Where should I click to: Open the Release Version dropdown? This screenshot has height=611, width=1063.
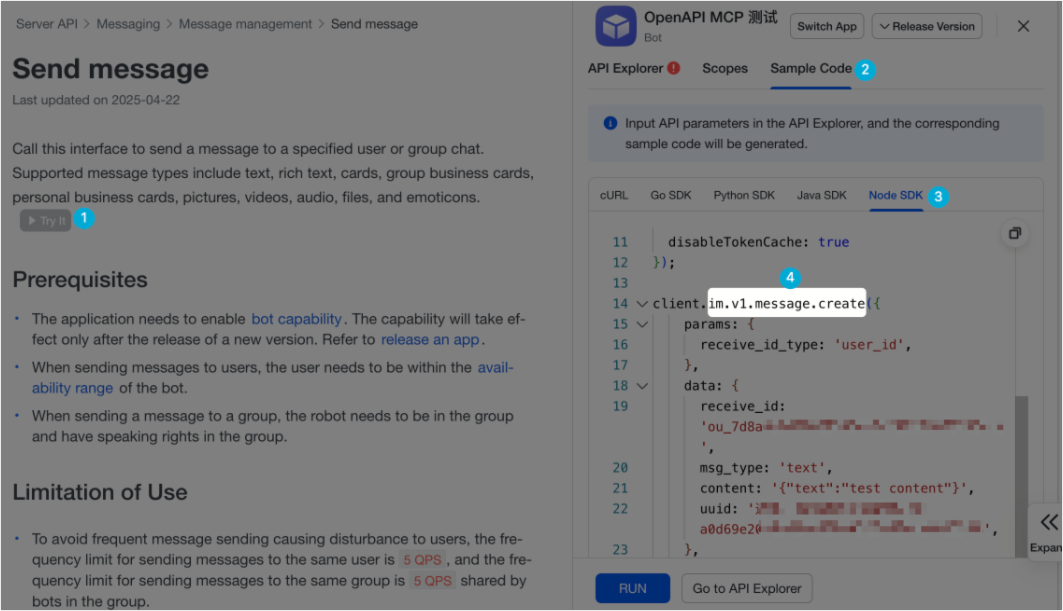(x=926, y=26)
